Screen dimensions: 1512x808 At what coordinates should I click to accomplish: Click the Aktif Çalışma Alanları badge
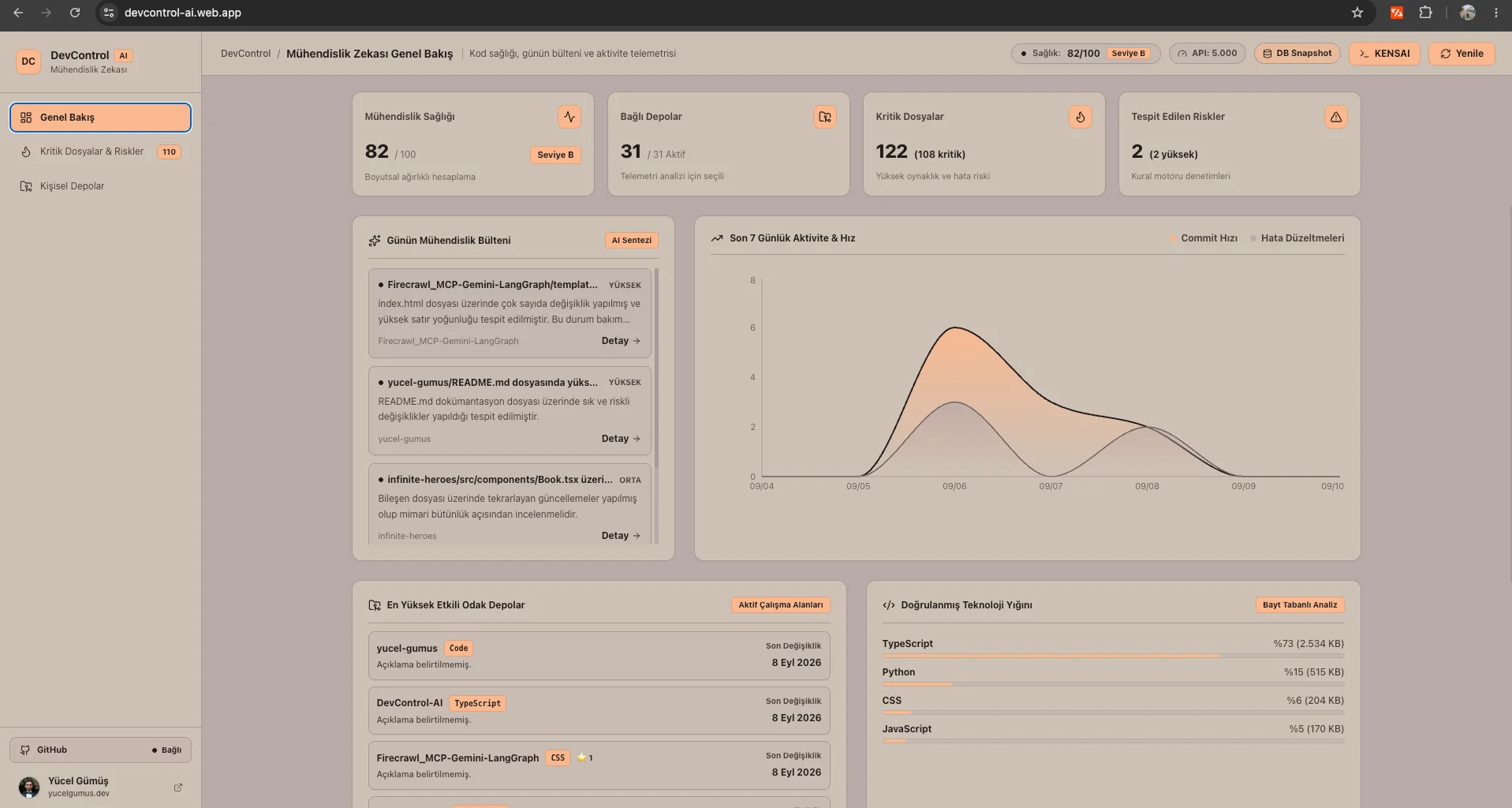[781, 605]
